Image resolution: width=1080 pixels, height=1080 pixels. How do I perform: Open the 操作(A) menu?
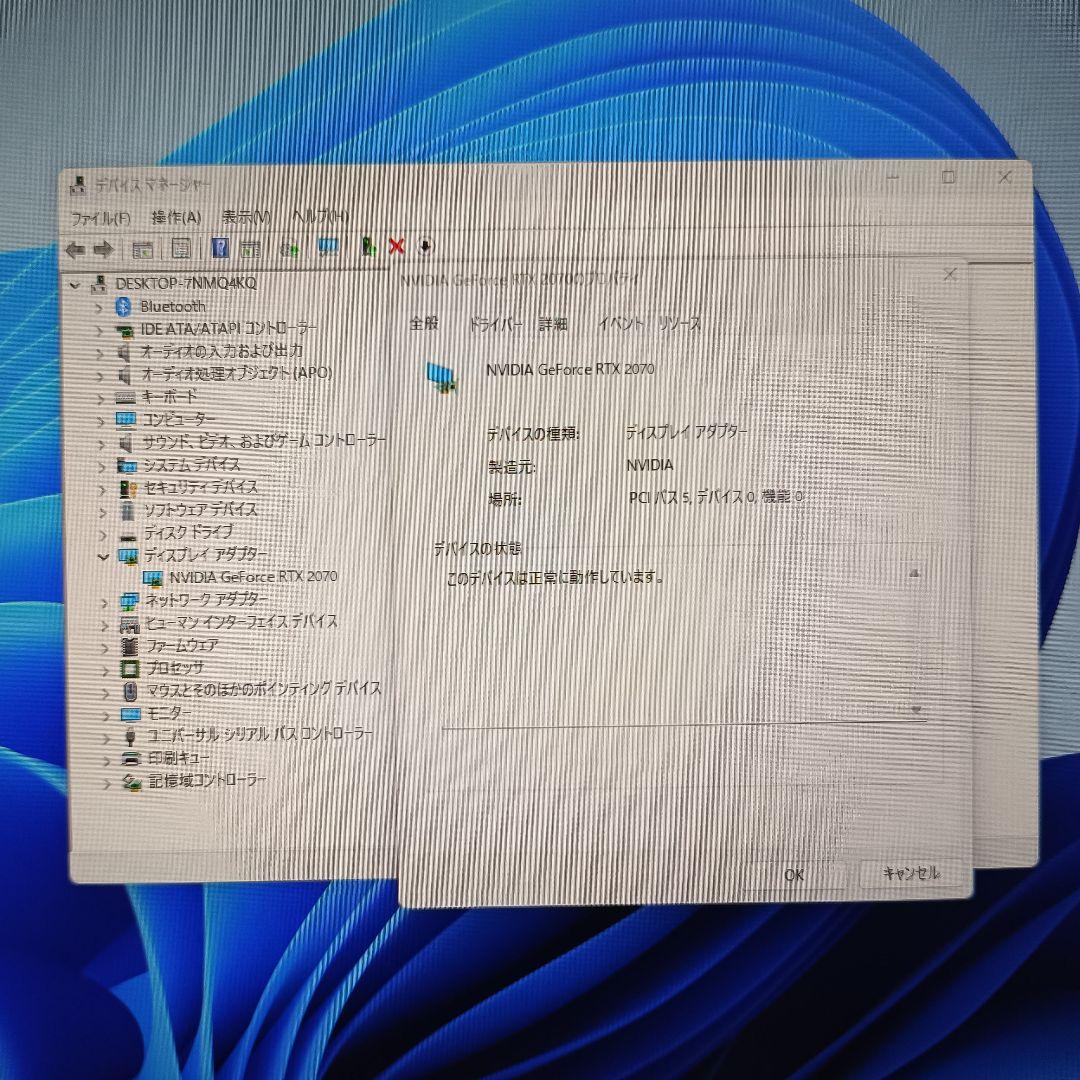(x=176, y=218)
